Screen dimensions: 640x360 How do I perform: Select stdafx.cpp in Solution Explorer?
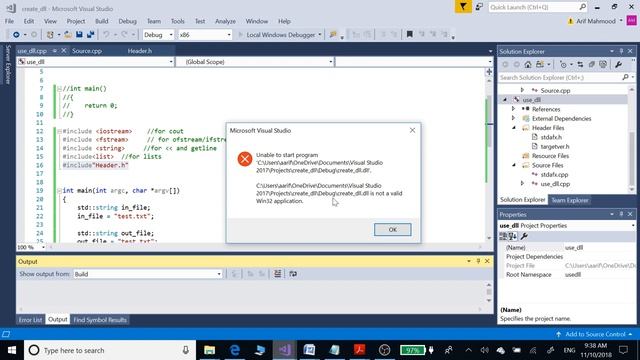coord(554,175)
